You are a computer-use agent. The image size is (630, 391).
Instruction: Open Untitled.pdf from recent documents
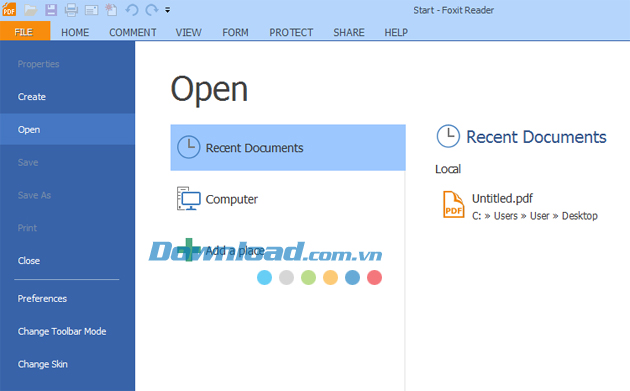click(x=520, y=206)
